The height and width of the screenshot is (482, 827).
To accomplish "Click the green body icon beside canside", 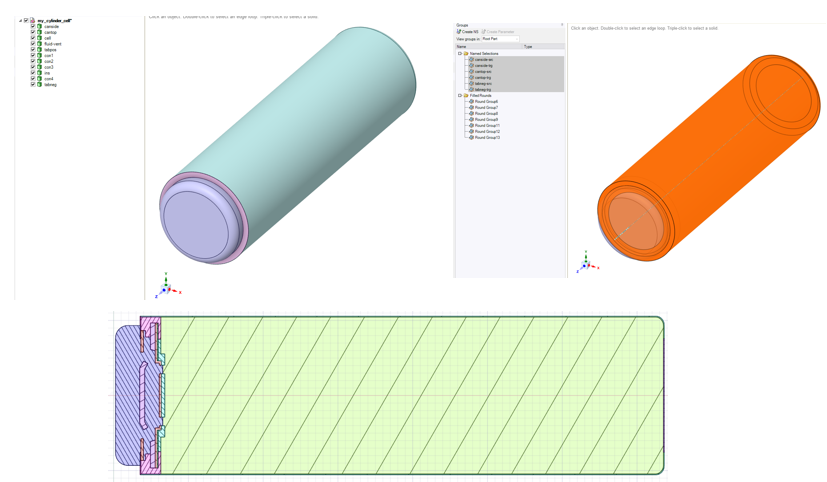I will (40, 26).
